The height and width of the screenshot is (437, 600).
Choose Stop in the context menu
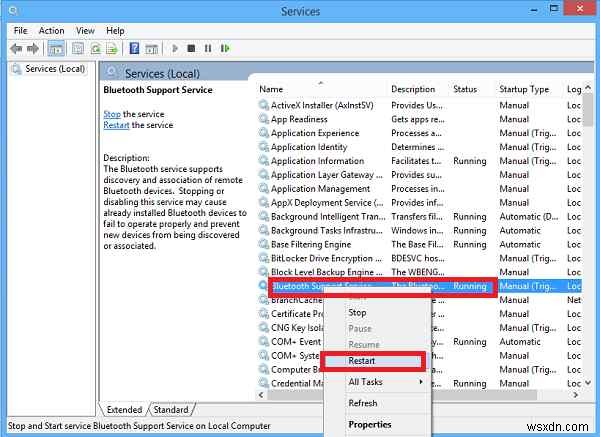pyautogui.click(x=357, y=313)
